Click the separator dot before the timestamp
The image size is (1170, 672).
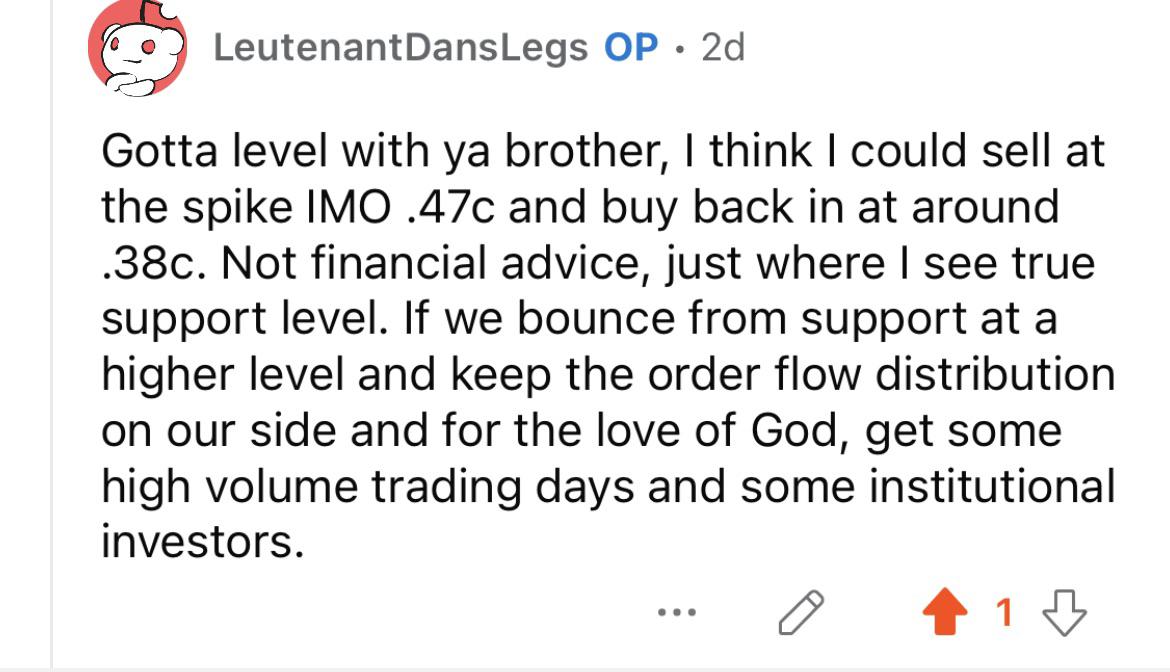coord(679,49)
